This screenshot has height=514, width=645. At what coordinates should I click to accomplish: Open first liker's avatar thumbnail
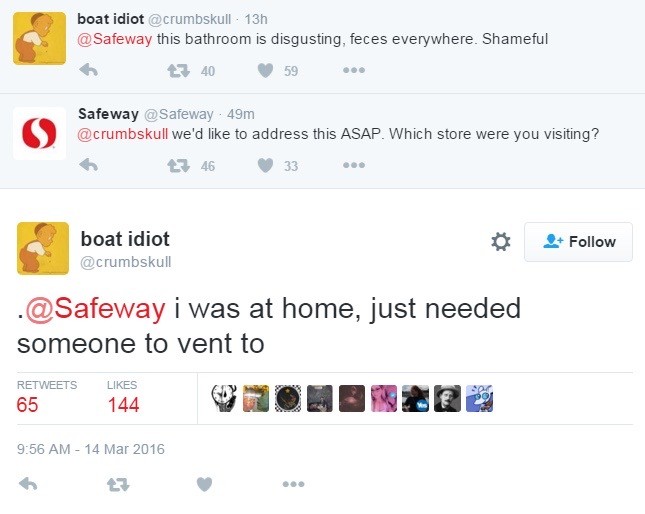pos(223,398)
